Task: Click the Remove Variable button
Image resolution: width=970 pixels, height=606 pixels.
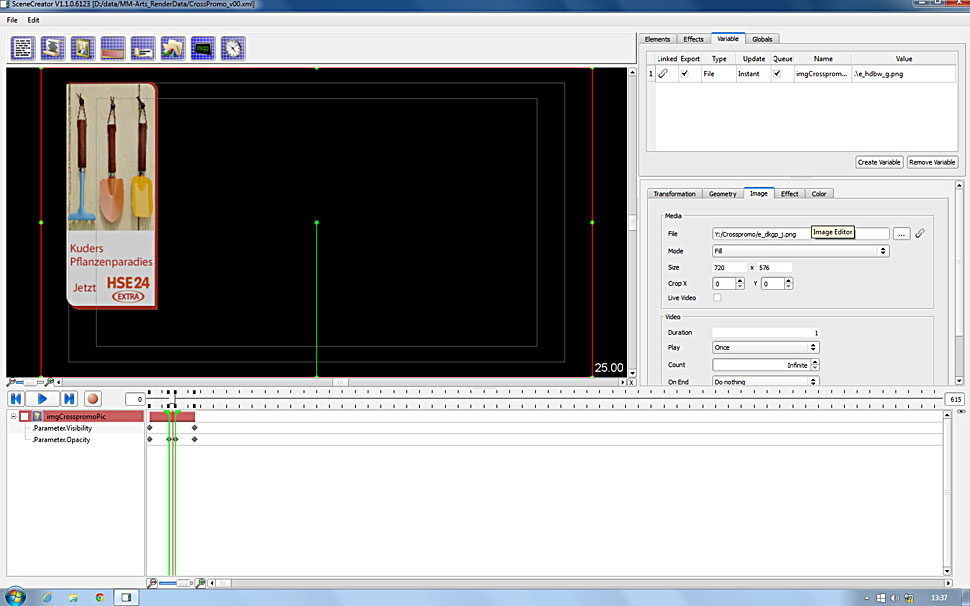Action: [x=933, y=162]
